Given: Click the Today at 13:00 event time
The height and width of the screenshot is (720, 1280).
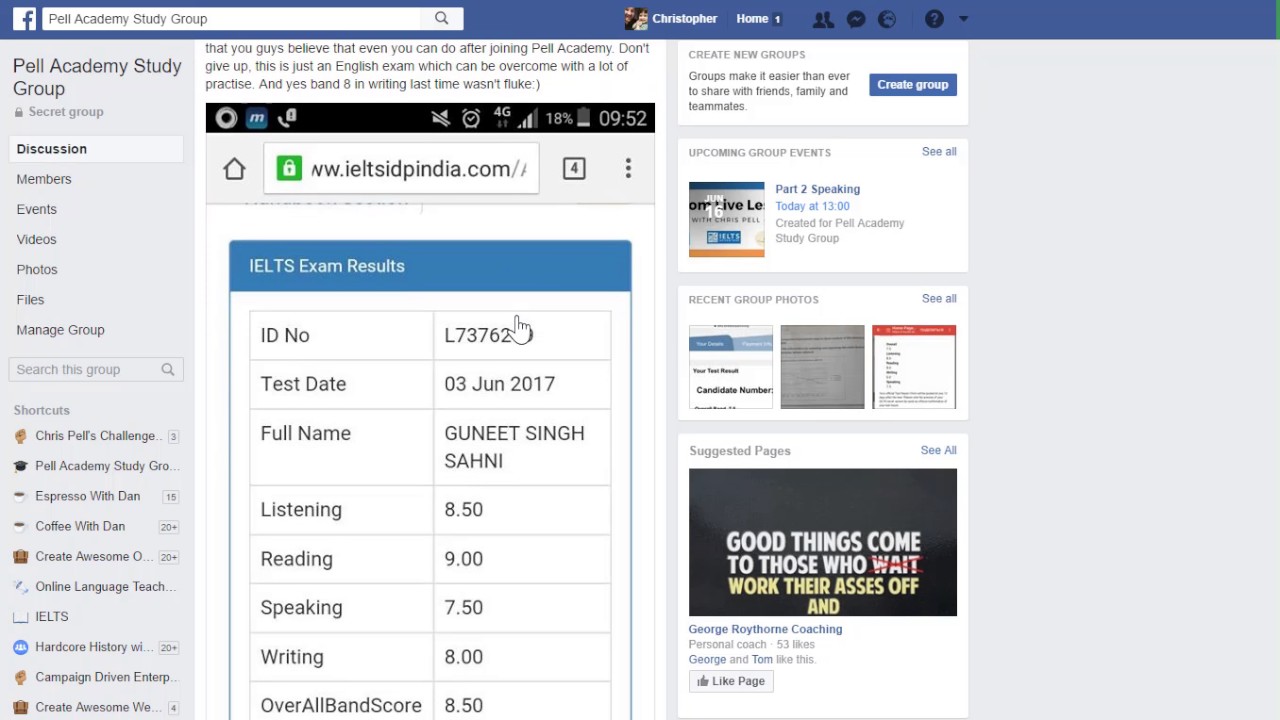Looking at the screenshot, I should point(812,206).
